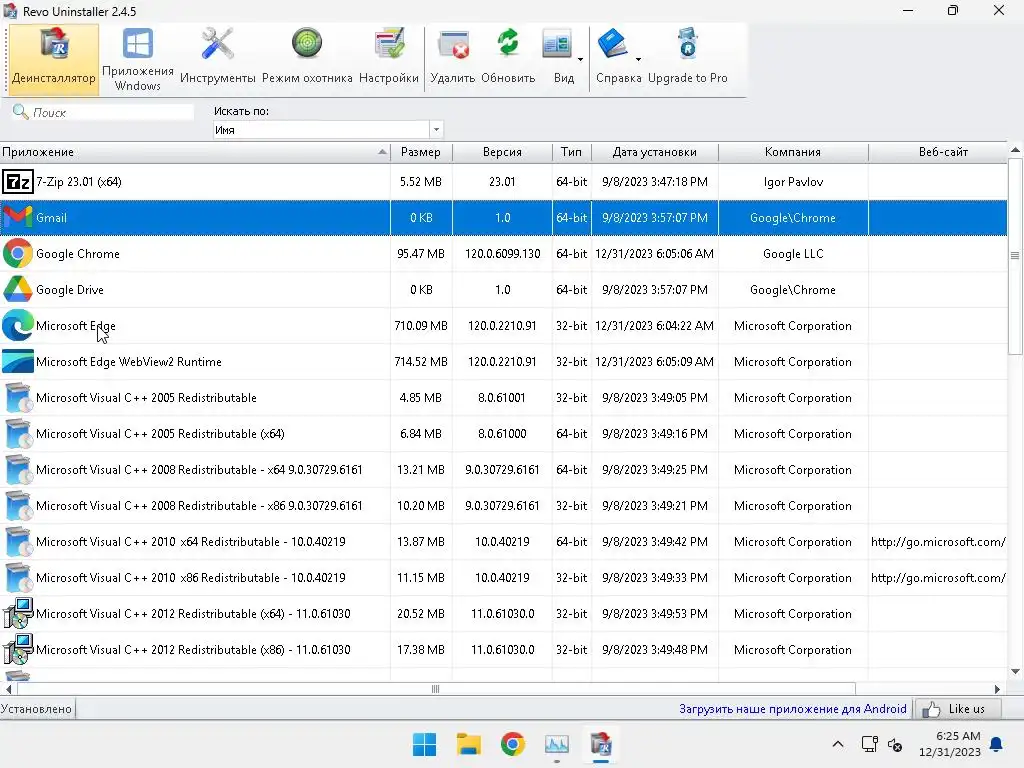Expand the Вид dropdown arrow

pos(580,60)
